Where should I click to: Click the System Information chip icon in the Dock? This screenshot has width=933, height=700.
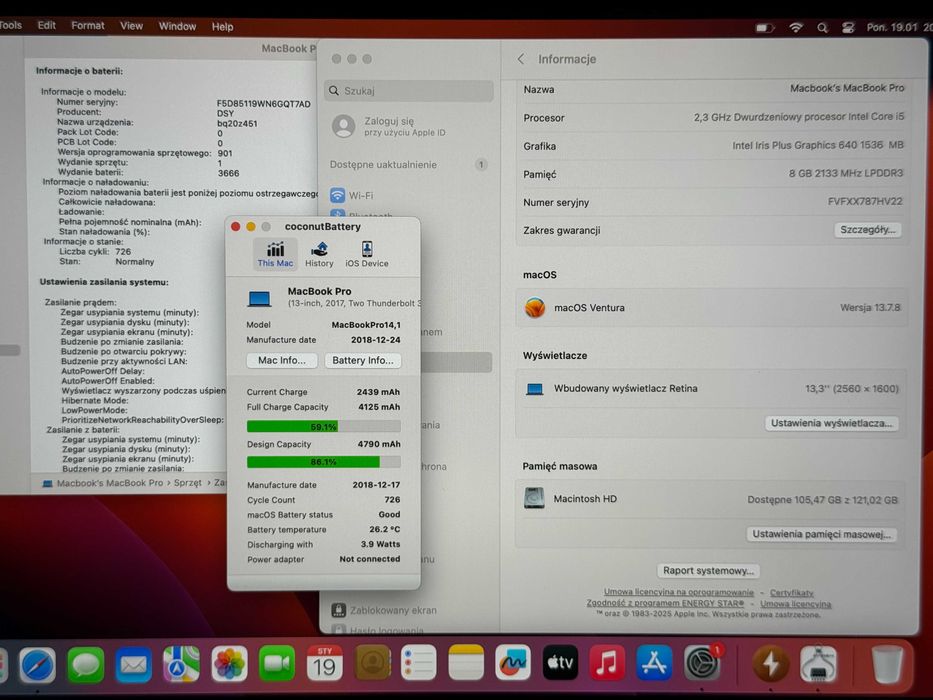click(819, 663)
